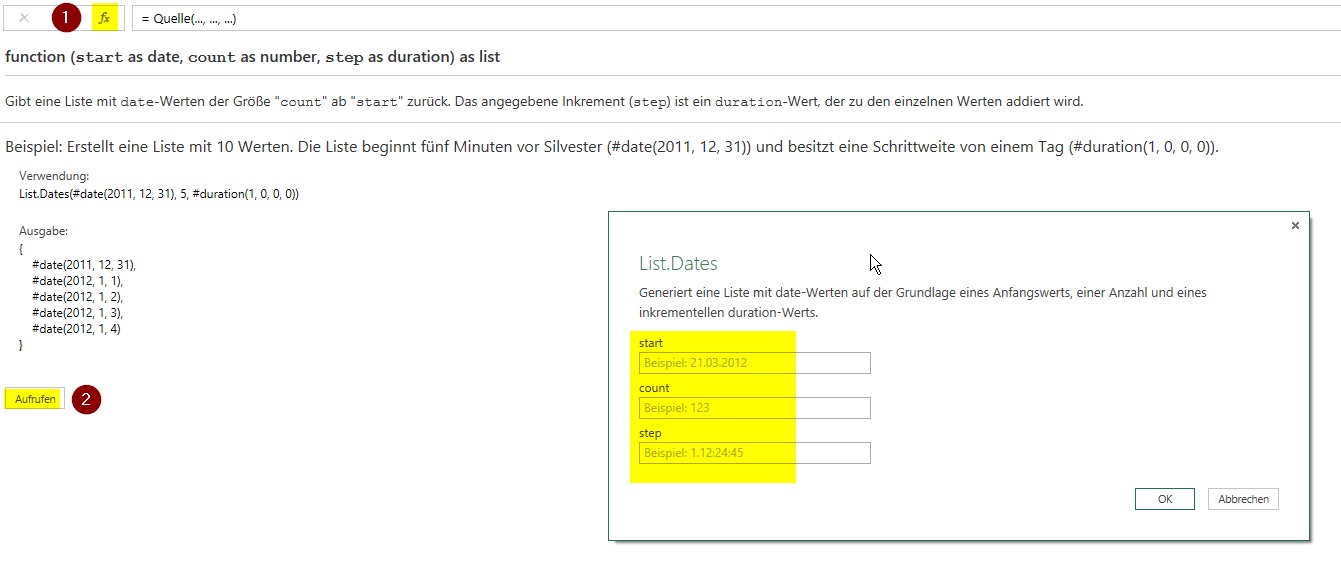1341x585 pixels.
Task: Click the step parameter label
Action: point(649,432)
